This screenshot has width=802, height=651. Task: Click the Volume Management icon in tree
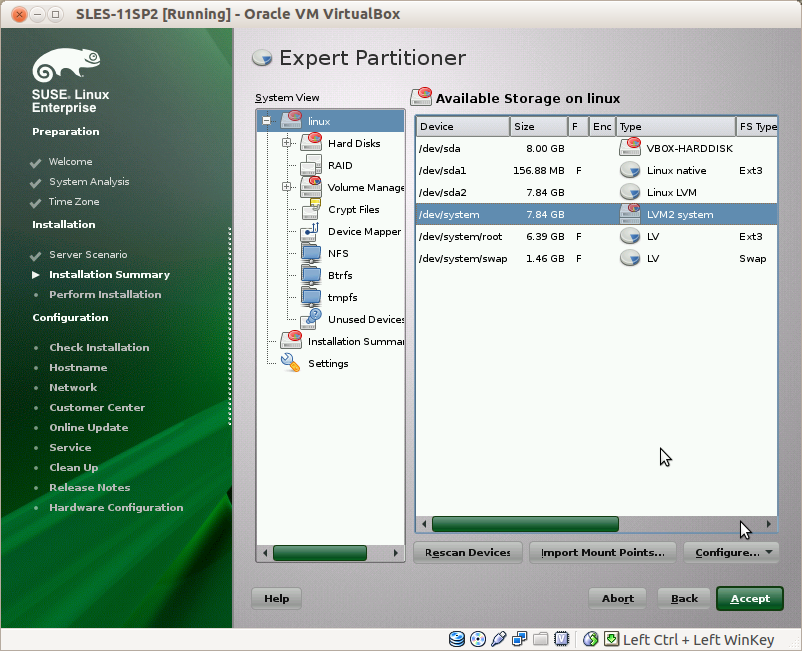pos(311,187)
